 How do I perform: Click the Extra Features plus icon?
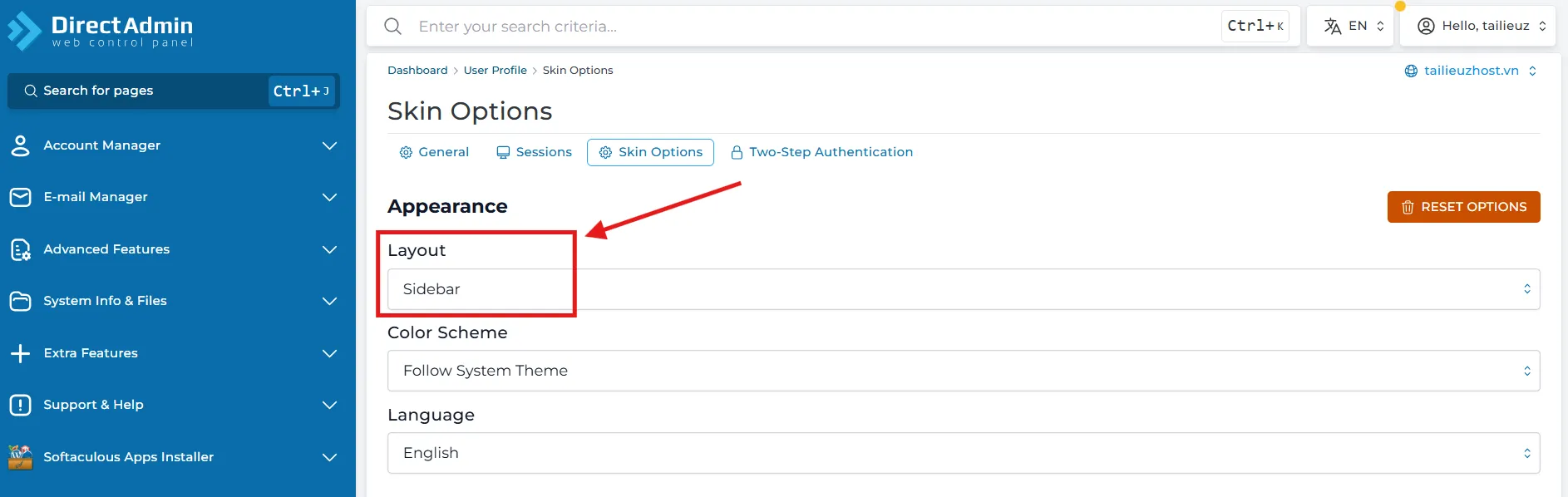point(21,353)
